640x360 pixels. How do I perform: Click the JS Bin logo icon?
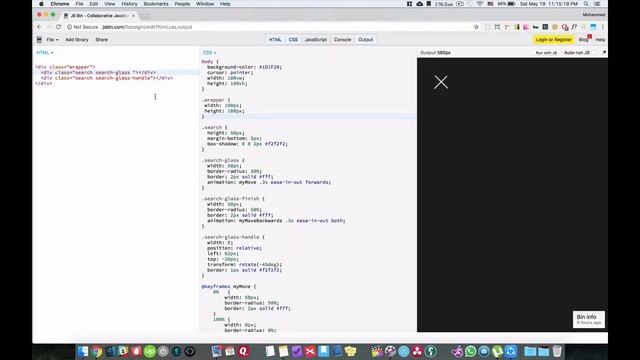coord(39,40)
